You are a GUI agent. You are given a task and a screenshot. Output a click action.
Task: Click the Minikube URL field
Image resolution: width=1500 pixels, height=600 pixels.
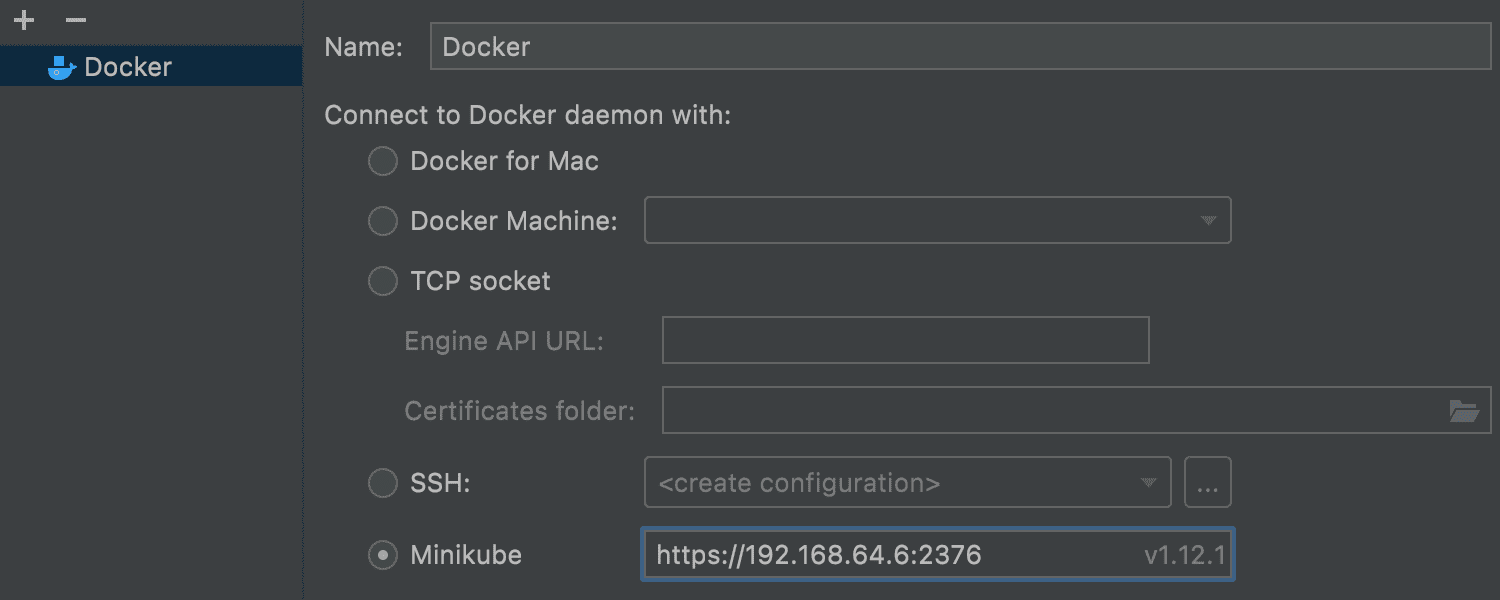938,555
